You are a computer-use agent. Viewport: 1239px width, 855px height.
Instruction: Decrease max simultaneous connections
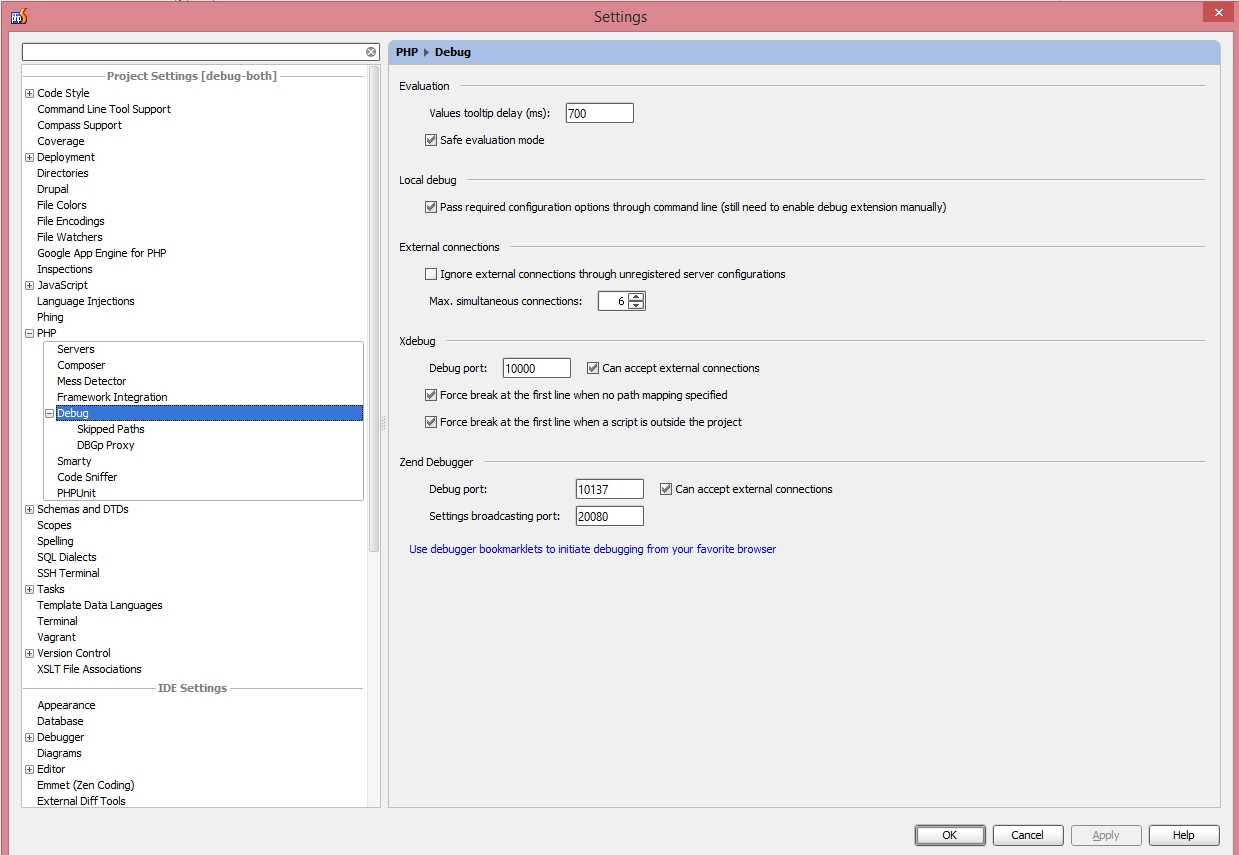pyautogui.click(x=636, y=305)
